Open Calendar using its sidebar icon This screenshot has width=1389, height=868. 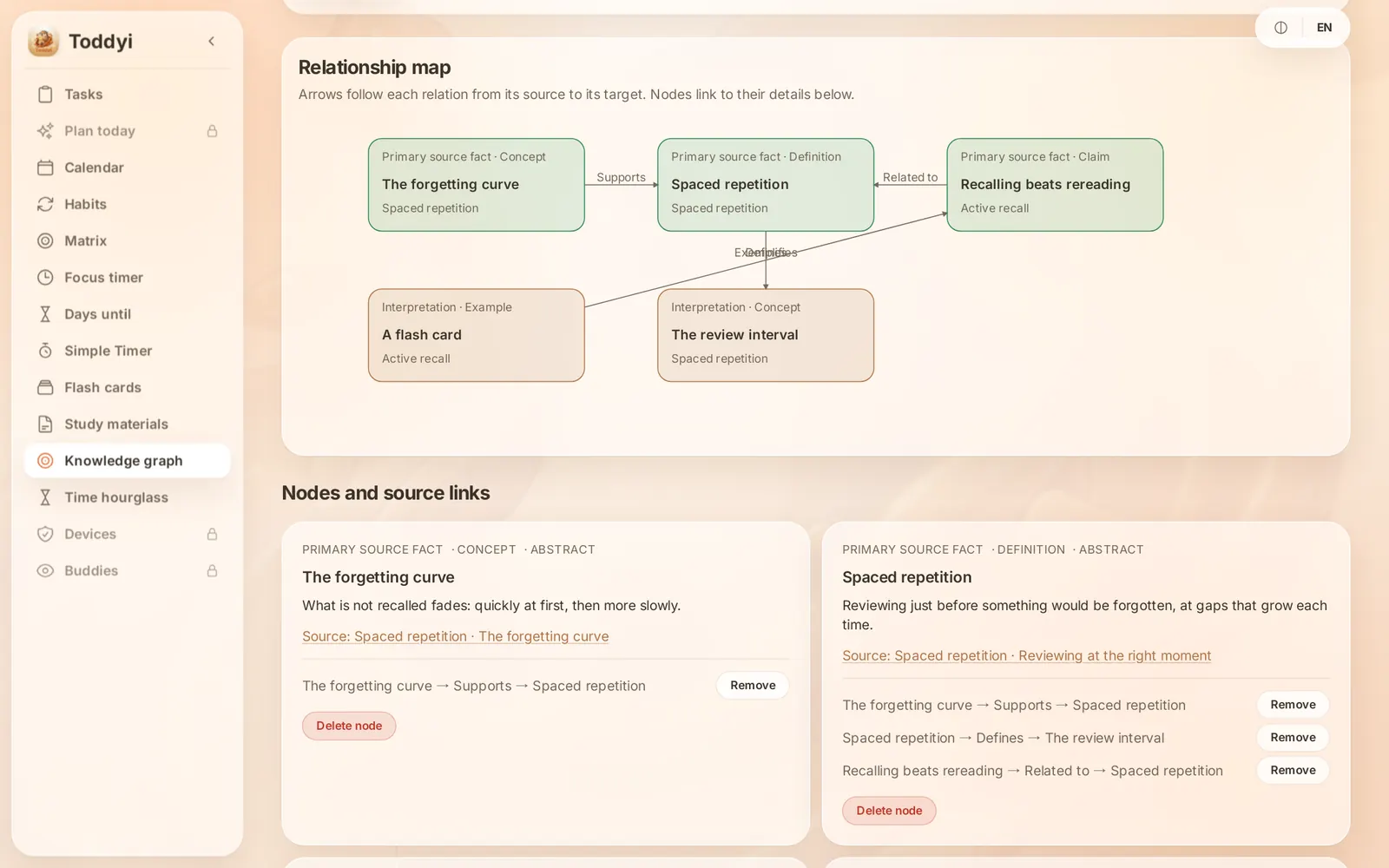click(x=45, y=168)
